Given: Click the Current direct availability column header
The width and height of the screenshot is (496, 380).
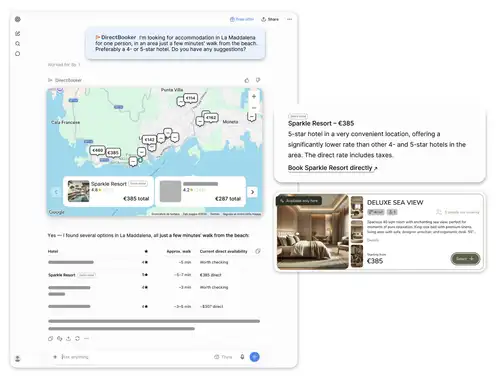Looking at the screenshot, I should [x=223, y=251].
